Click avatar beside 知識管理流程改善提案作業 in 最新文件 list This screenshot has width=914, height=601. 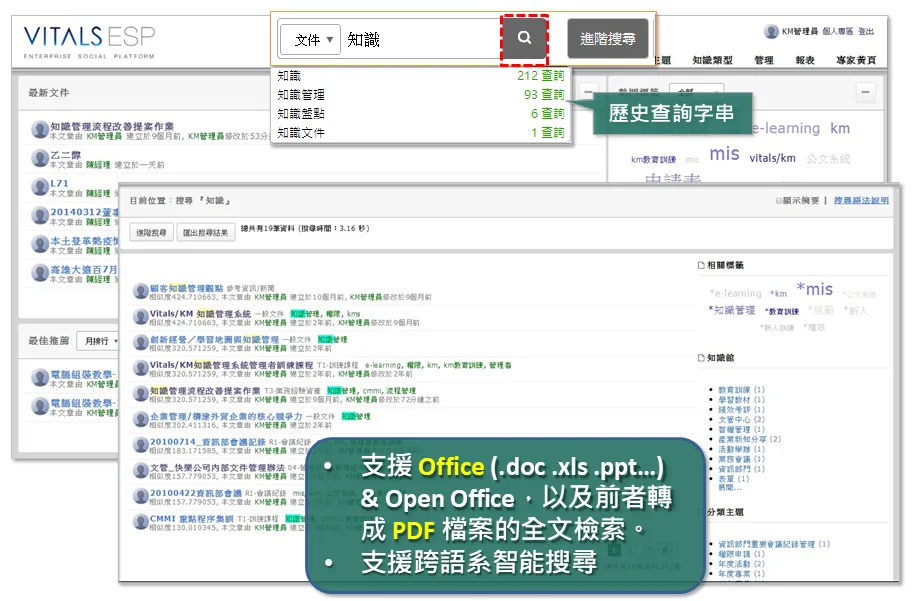click(40, 129)
